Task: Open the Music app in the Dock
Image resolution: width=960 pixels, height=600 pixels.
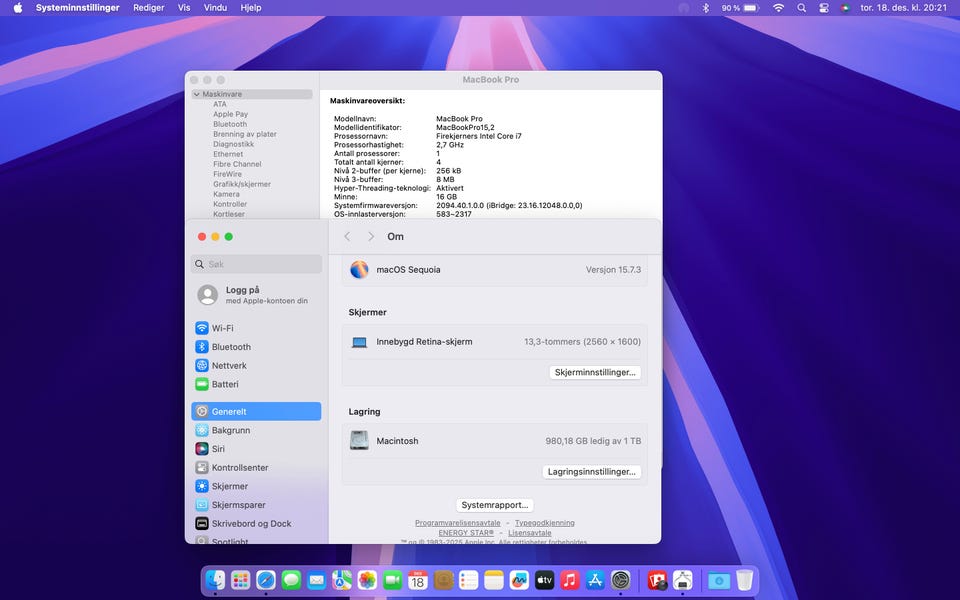Action: [570, 580]
